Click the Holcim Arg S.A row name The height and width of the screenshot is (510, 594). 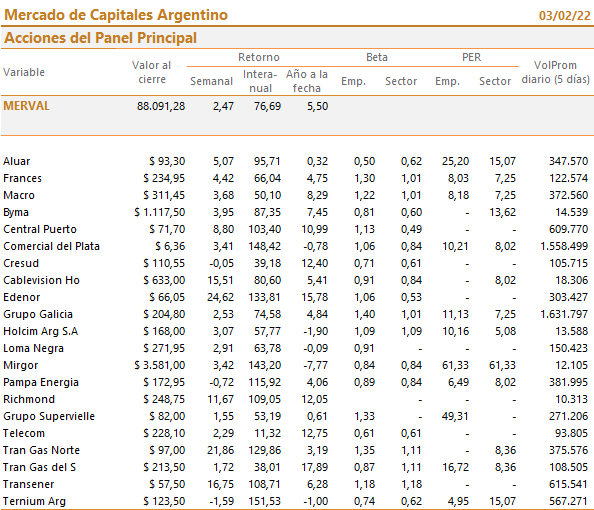[x=41, y=331]
